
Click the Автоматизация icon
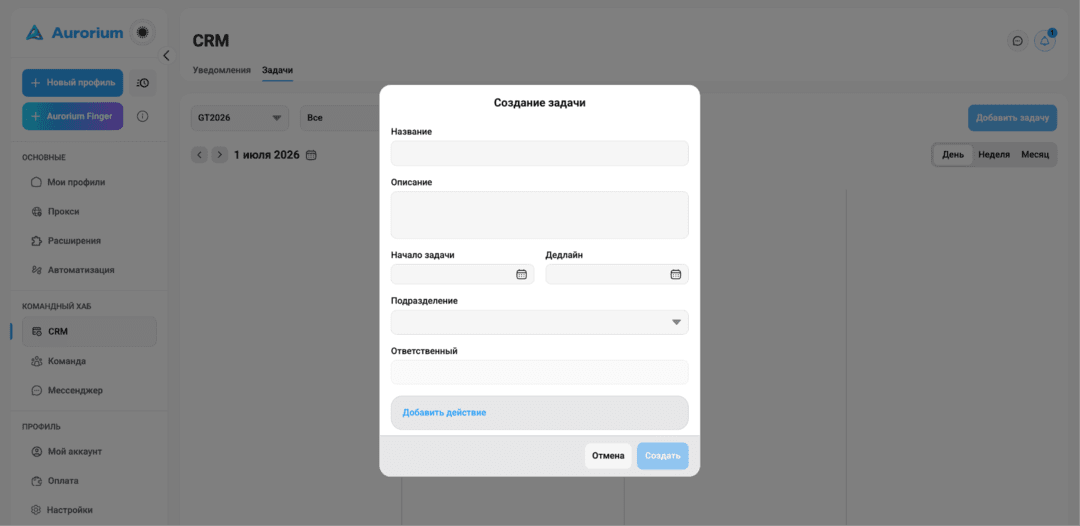click(x=37, y=270)
